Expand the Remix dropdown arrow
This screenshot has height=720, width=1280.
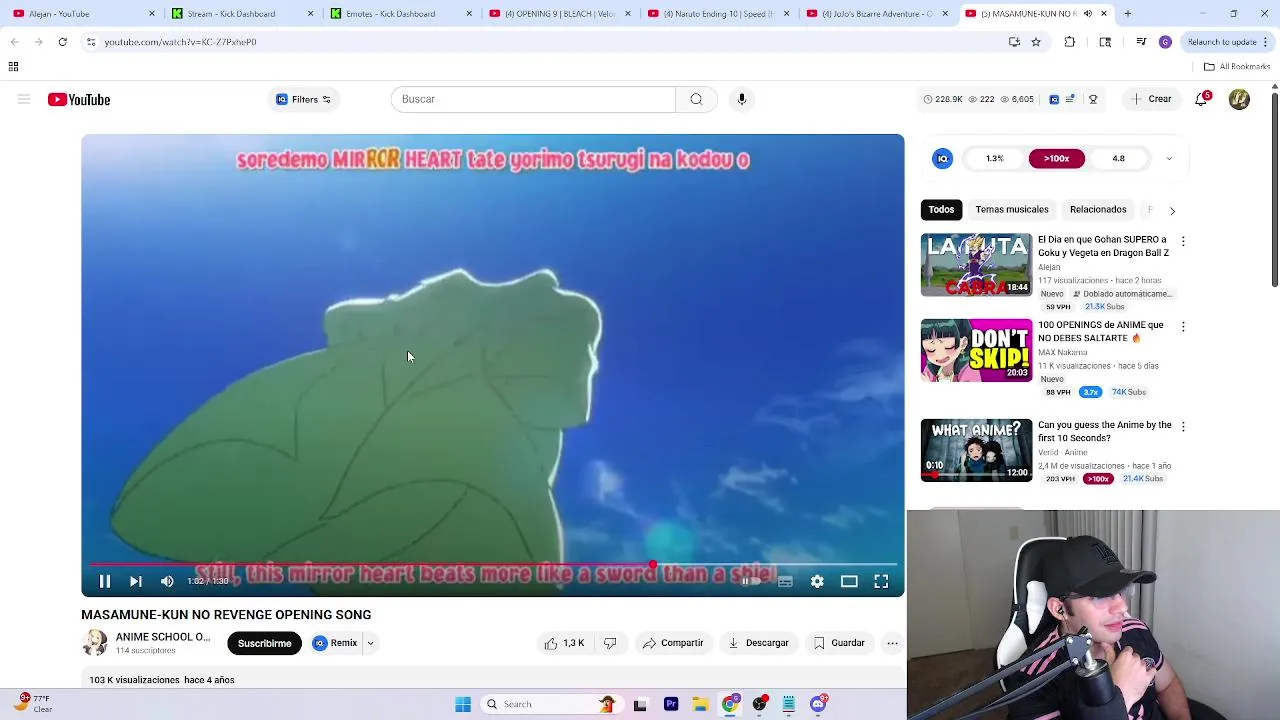(x=370, y=643)
